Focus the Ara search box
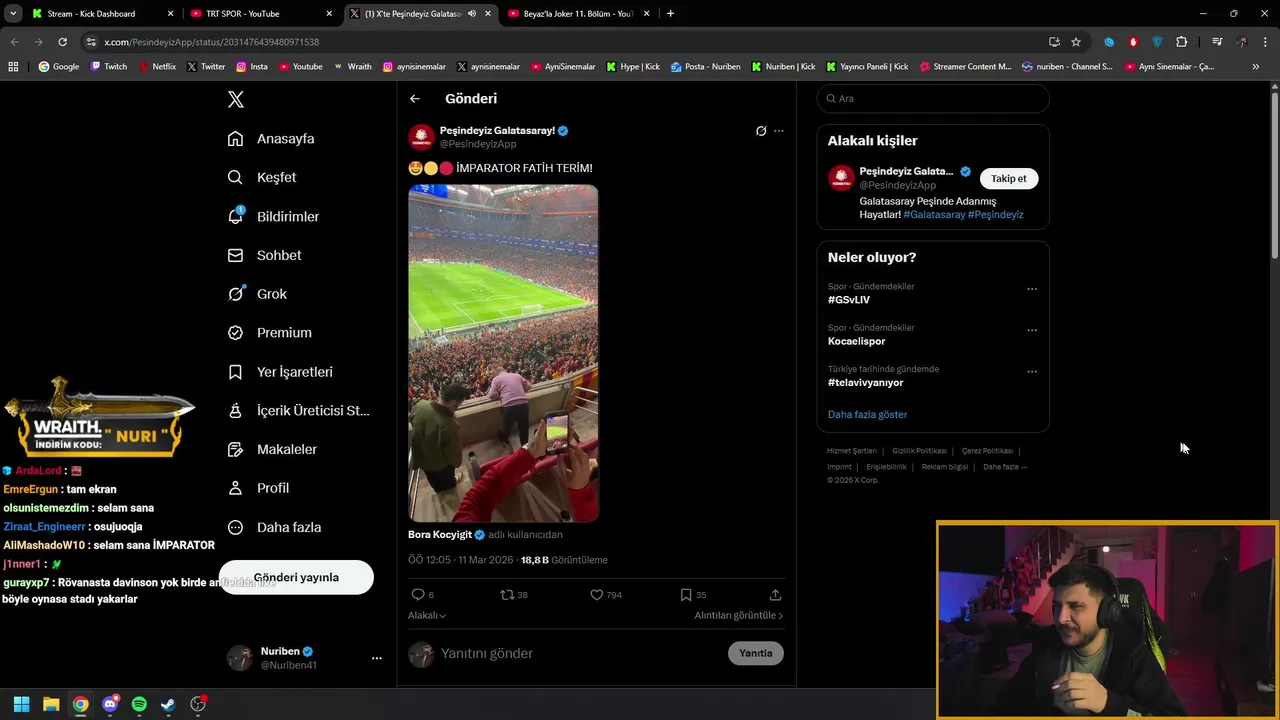This screenshot has width=1280, height=720. (x=933, y=99)
